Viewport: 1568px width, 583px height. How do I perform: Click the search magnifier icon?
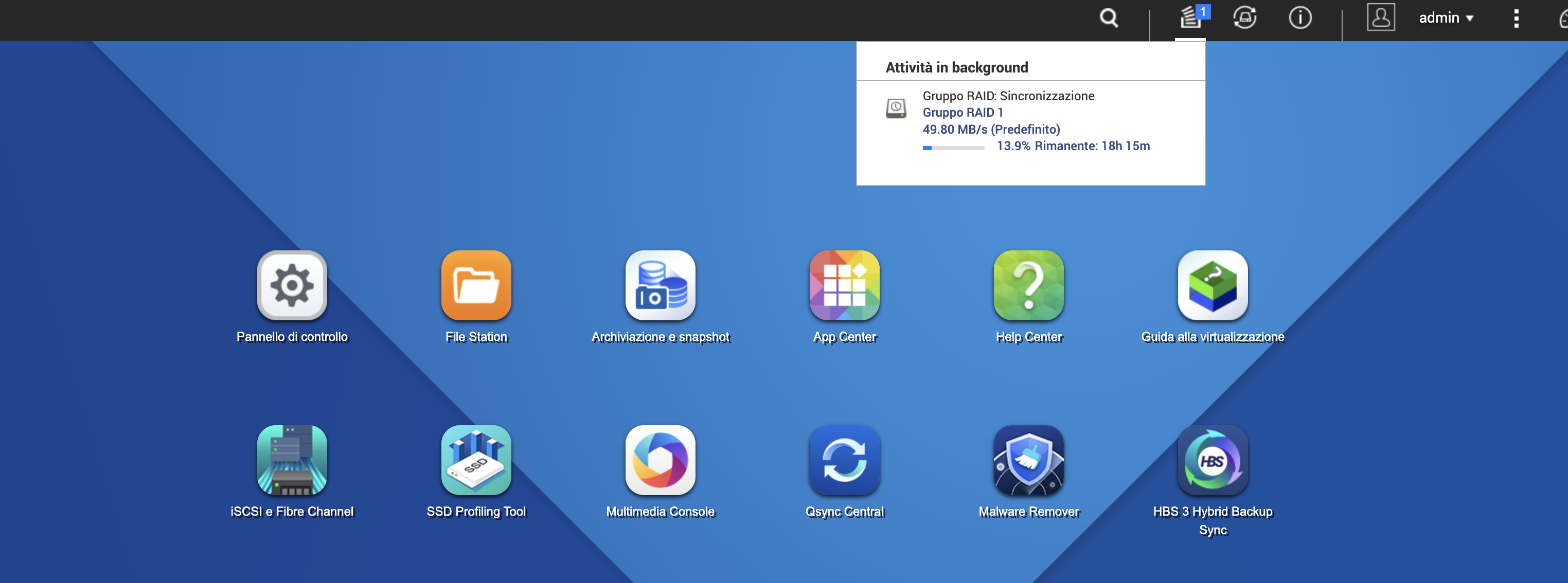coord(1109,19)
